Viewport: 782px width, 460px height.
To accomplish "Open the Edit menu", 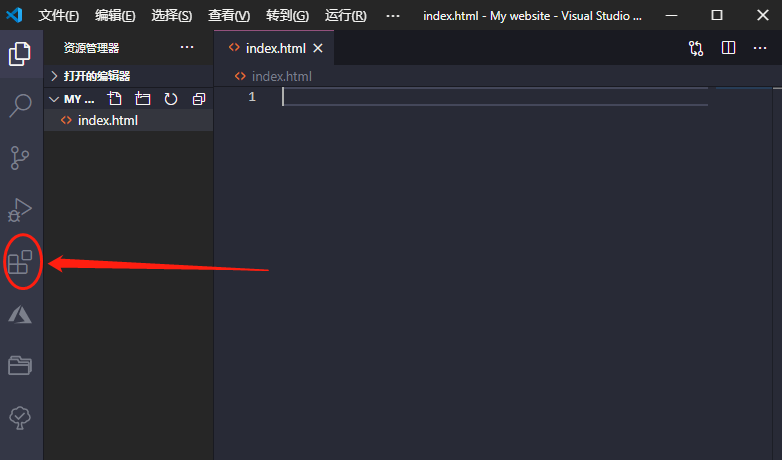I will coord(115,15).
